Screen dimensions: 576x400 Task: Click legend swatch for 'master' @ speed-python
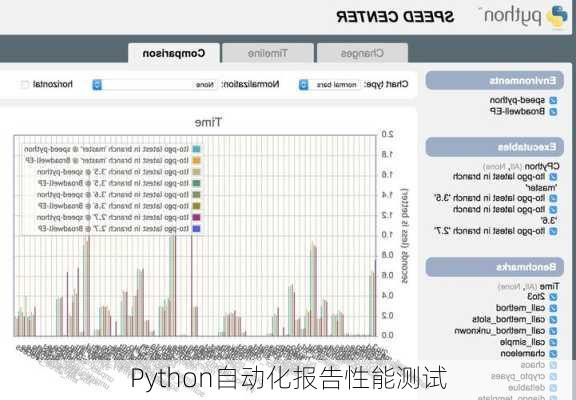197,149
